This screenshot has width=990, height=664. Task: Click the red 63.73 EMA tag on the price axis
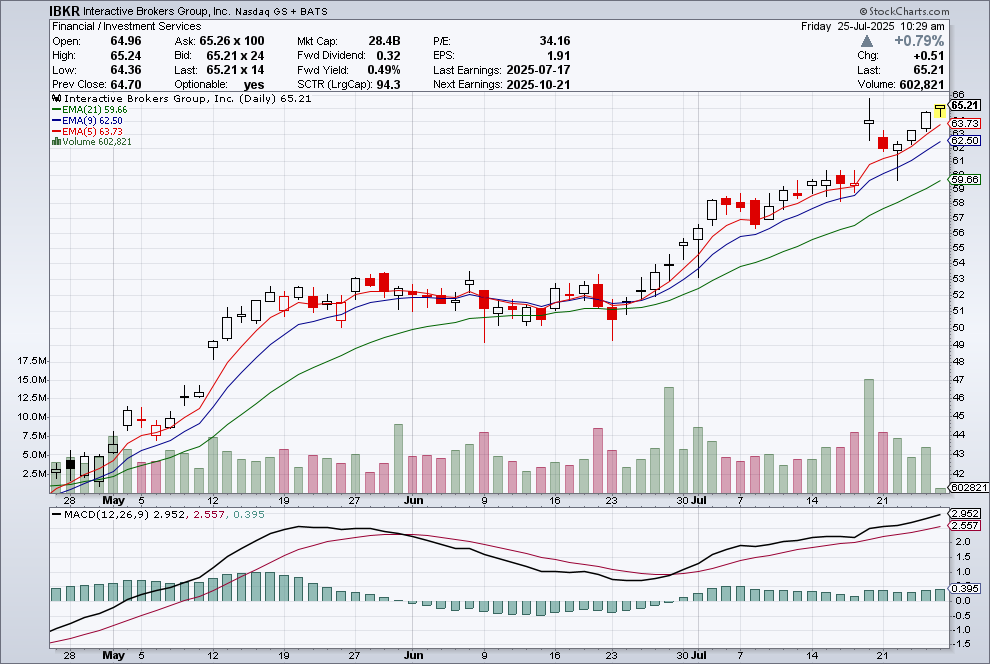tap(965, 123)
